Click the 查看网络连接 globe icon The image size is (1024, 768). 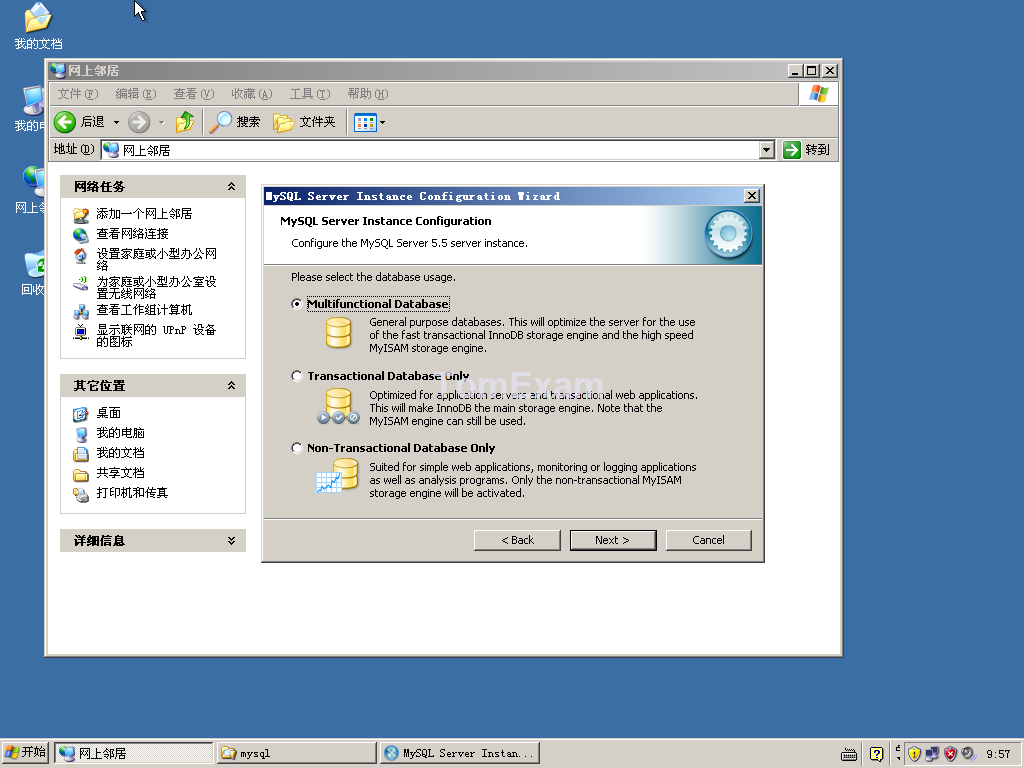pyautogui.click(x=81, y=234)
